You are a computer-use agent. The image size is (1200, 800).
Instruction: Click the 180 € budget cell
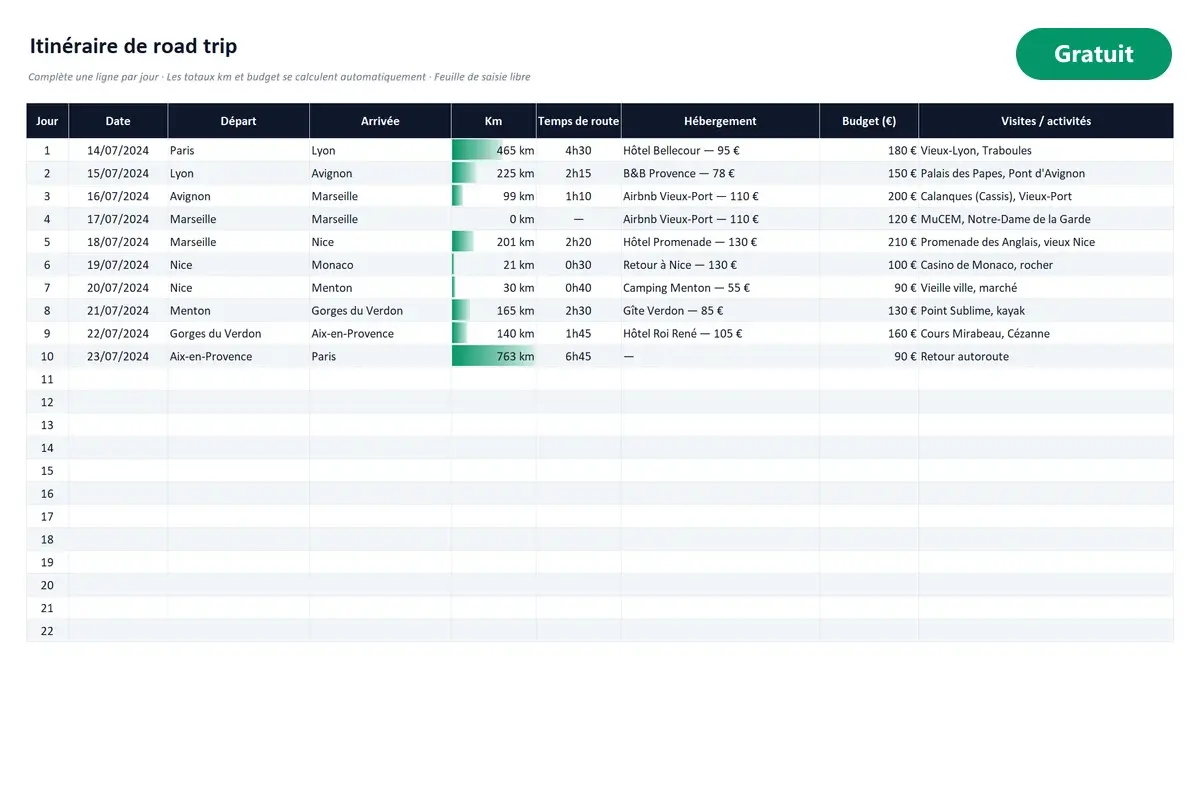coord(869,151)
